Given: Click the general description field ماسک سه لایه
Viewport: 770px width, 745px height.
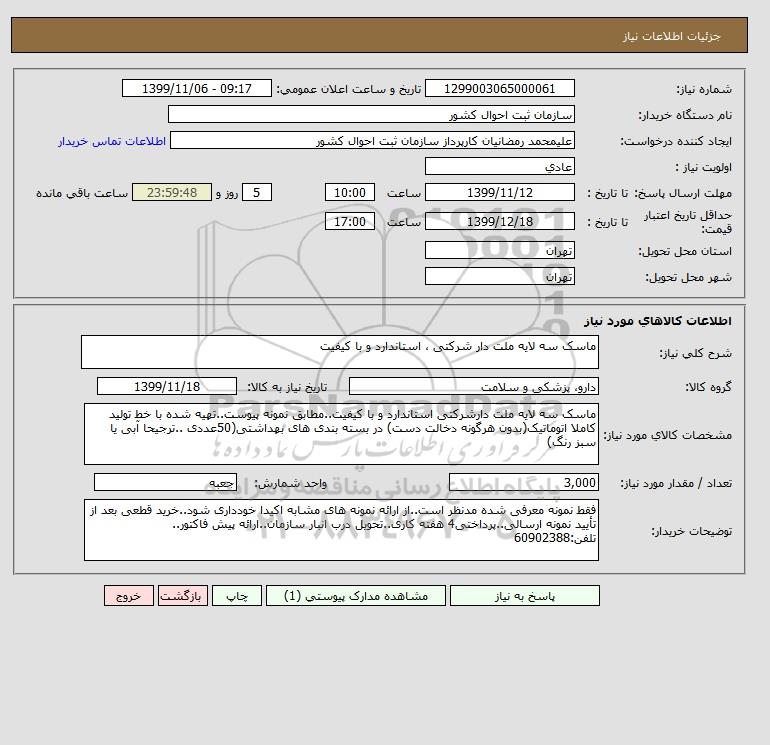Looking at the screenshot, I should [x=340, y=352].
